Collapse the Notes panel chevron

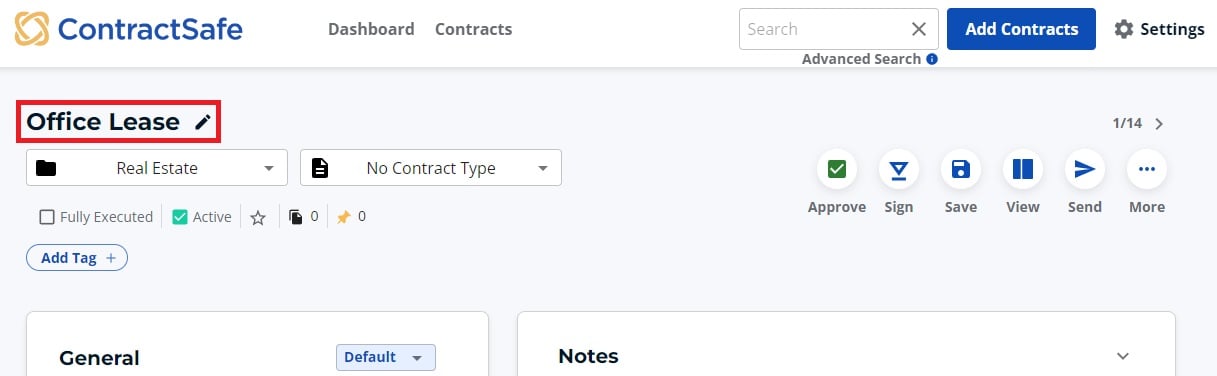point(1123,356)
